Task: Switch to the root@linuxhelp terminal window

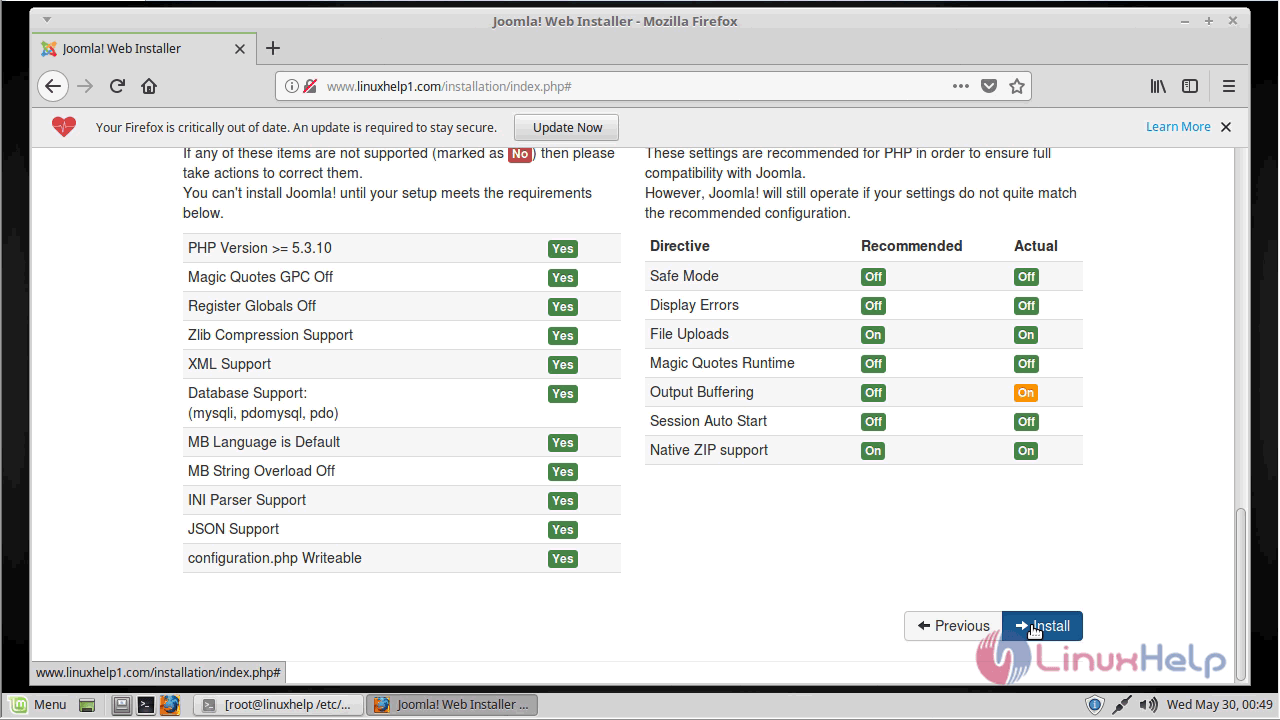Action: 278,705
